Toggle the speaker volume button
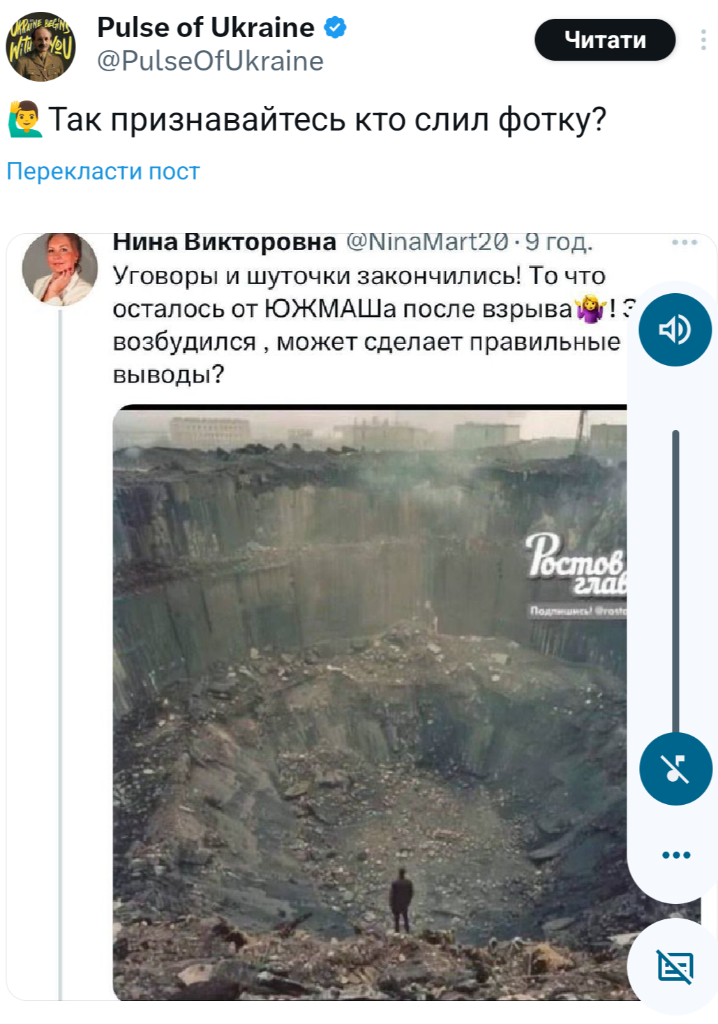The height and width of the screenshot is (1024, 718). (x=675, y=329)
